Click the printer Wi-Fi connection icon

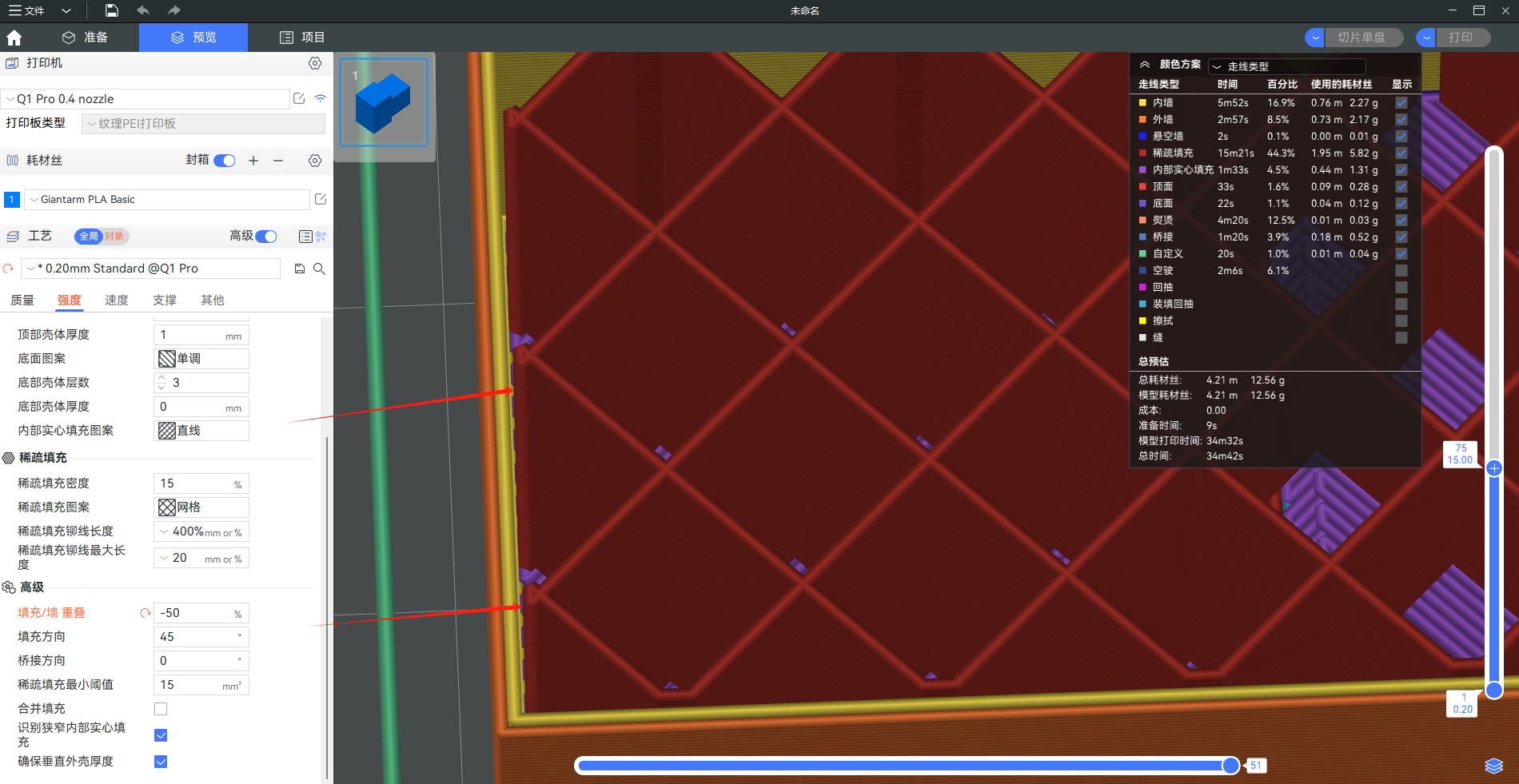[320, 98]
